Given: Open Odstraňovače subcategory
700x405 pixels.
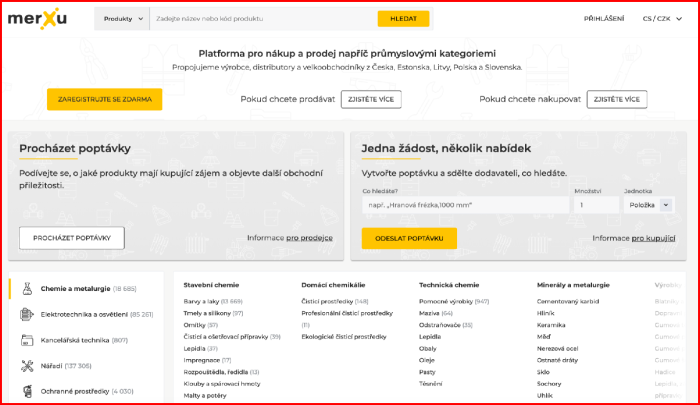Looking at the screenshot, I should coord(446,325).
